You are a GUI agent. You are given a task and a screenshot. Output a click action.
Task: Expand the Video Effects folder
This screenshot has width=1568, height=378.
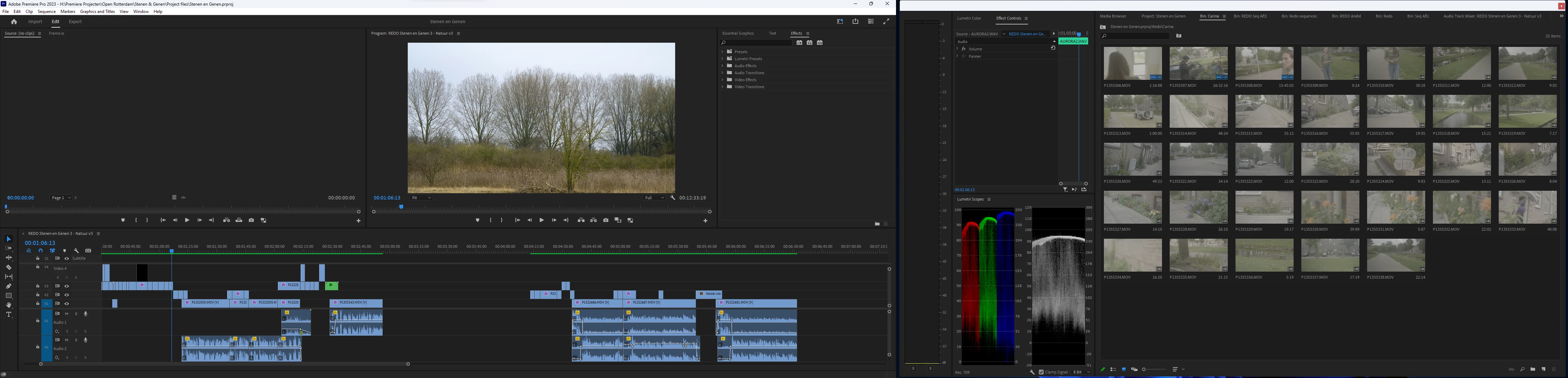click(722, 80)
